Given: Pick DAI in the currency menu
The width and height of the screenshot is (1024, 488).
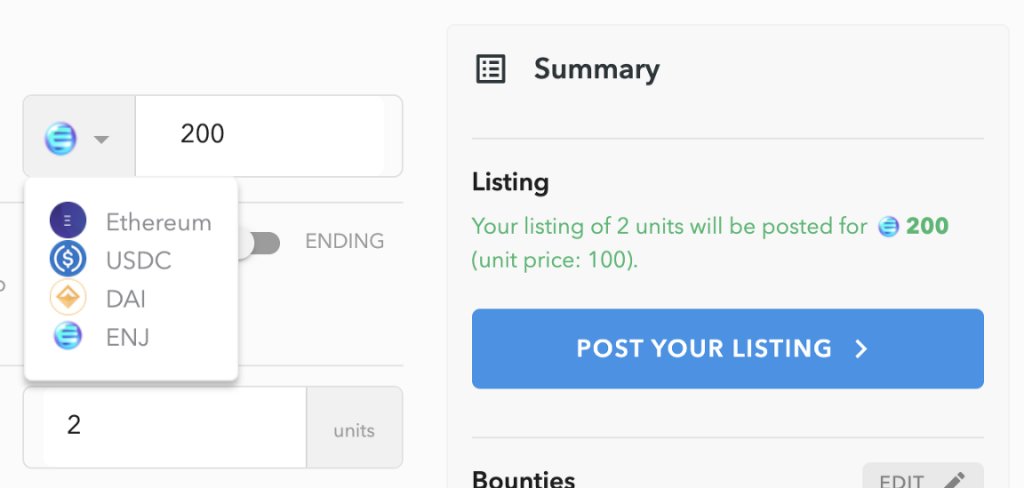Looking at the screenshot, I should point(126,299).
